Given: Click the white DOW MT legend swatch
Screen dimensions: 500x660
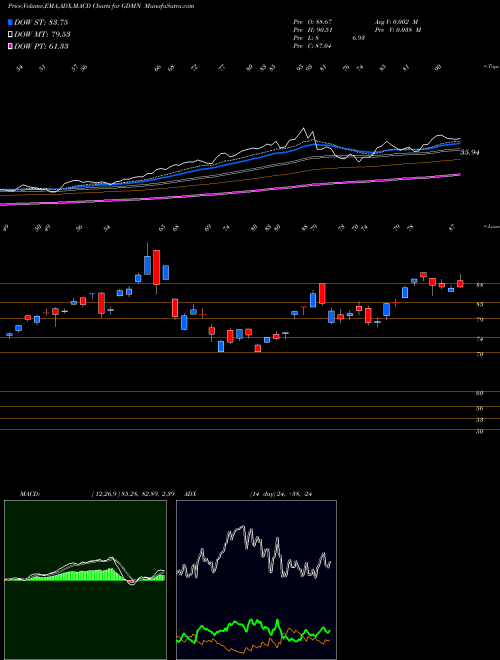Looking at the screenshot, I should click(10, 35).
